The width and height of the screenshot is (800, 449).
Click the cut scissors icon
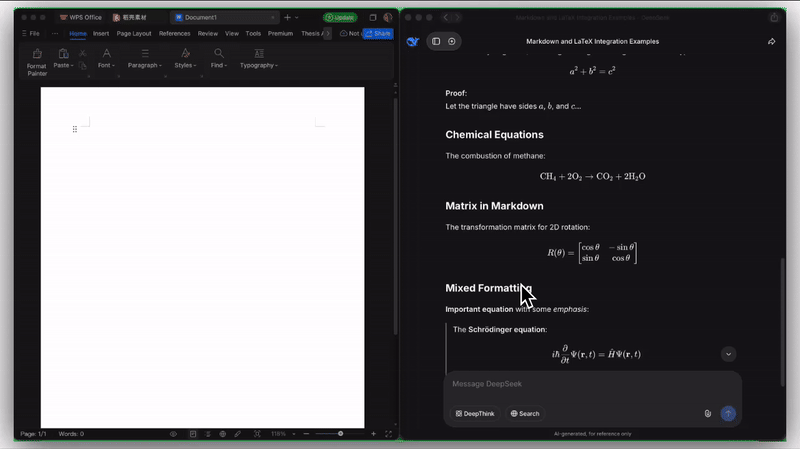tap(82, 53)
